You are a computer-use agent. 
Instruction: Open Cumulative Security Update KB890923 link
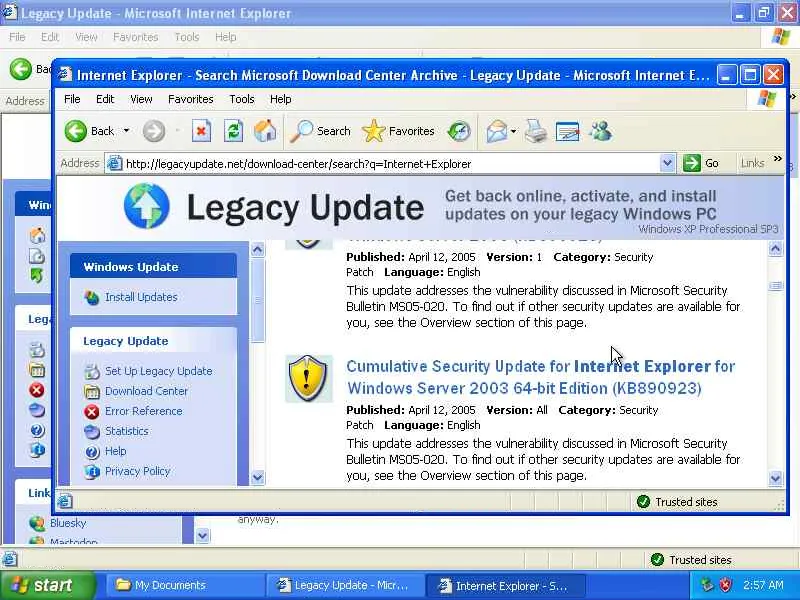point(541,377)
